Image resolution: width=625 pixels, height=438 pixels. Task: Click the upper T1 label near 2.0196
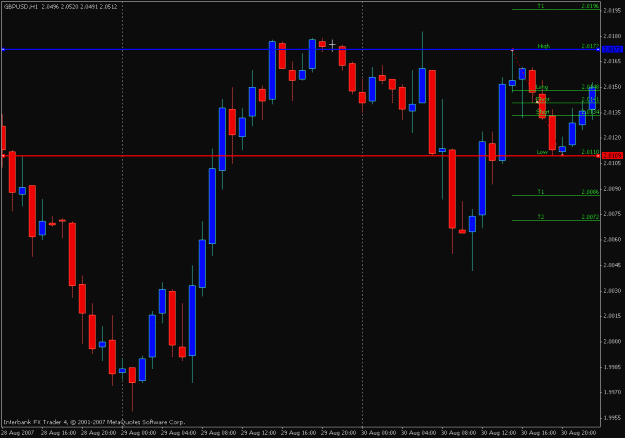[x=540, y=6]
